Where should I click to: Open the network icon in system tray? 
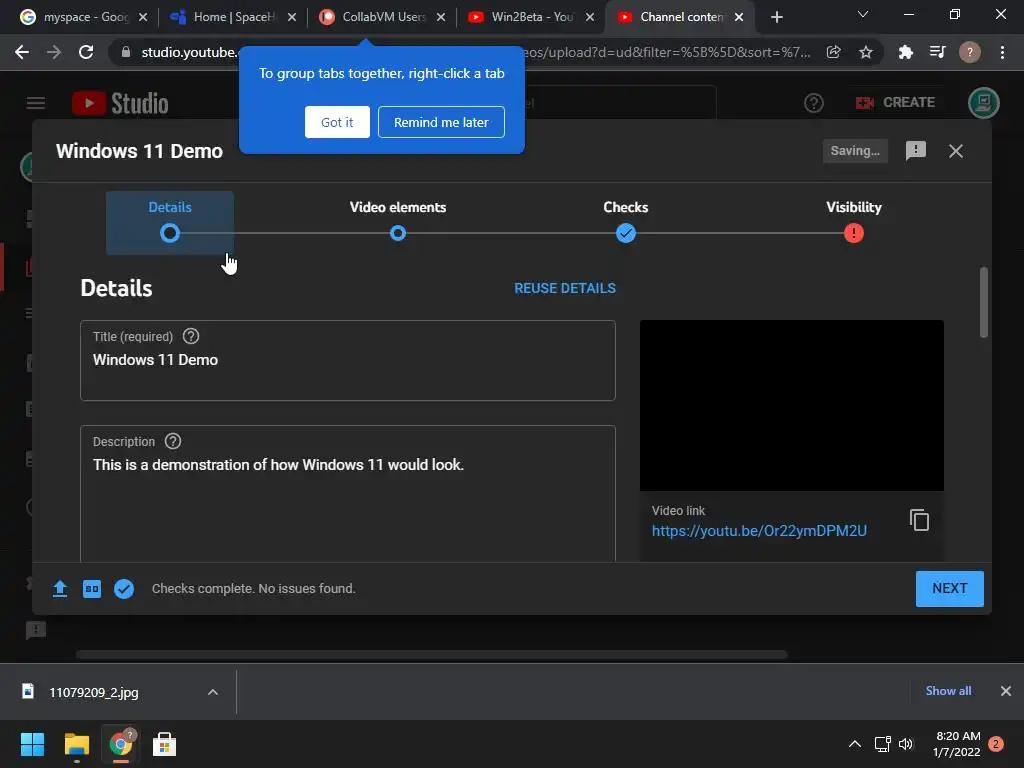882,744
